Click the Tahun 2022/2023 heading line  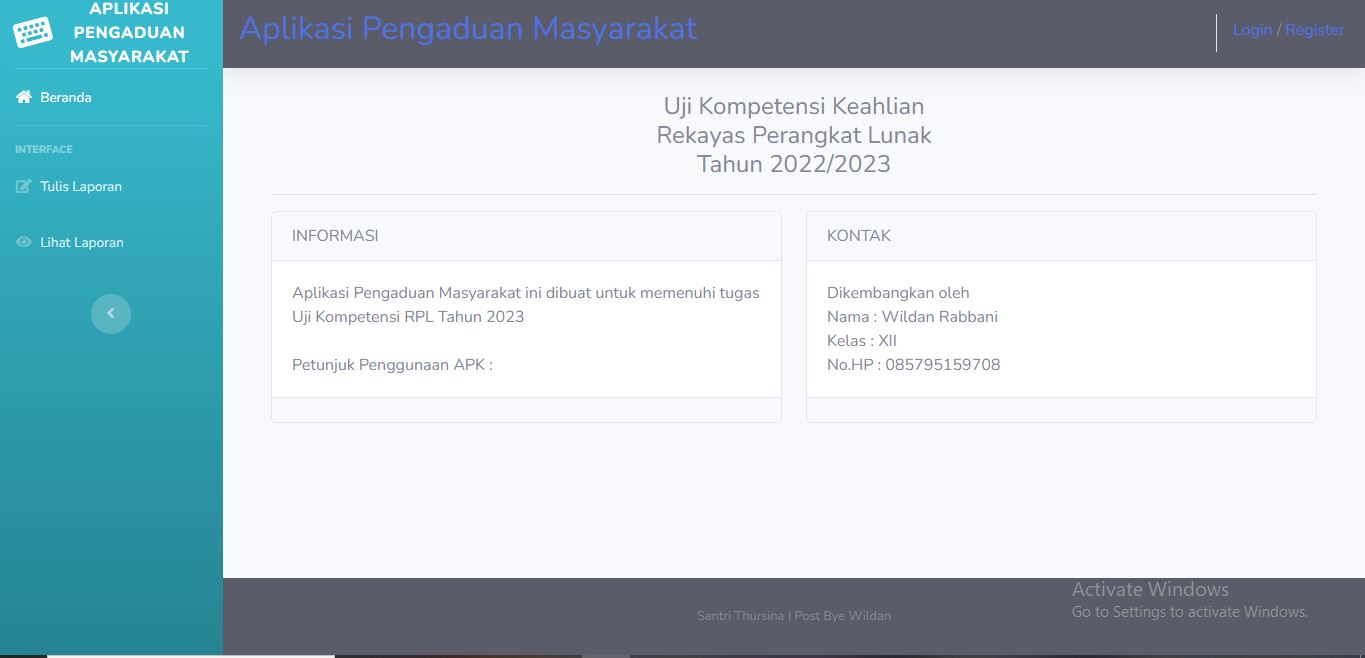794,164
